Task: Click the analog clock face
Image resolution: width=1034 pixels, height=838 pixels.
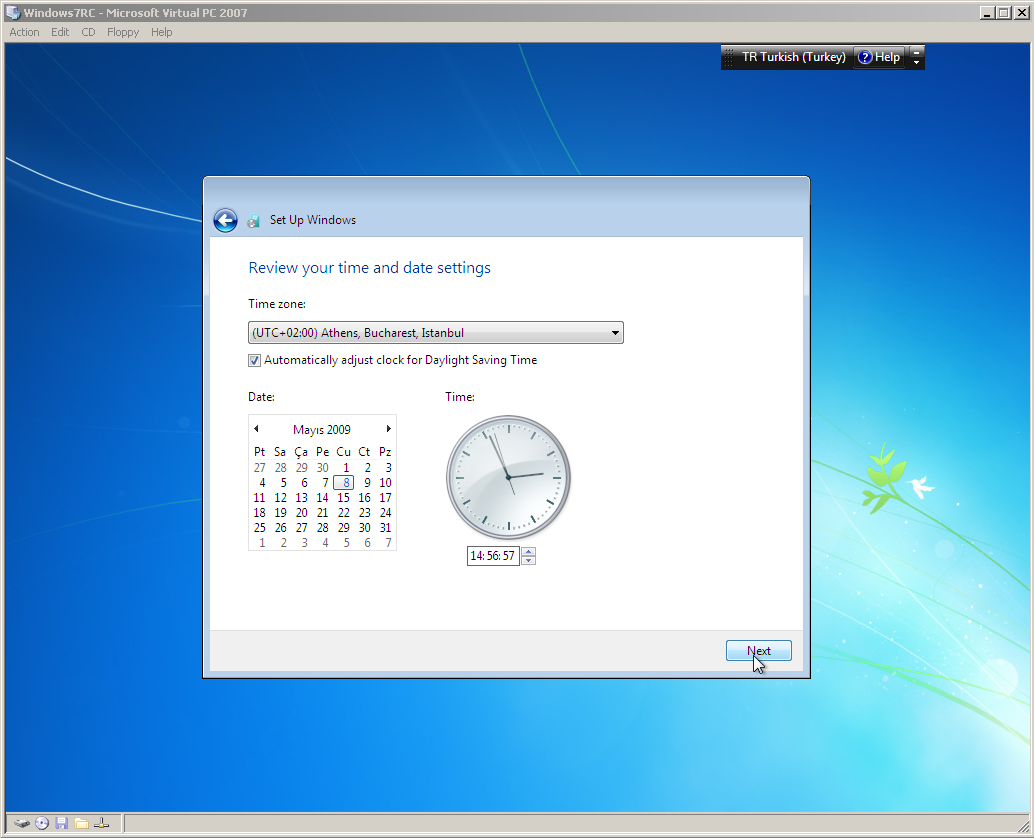Action: point(508,477)
